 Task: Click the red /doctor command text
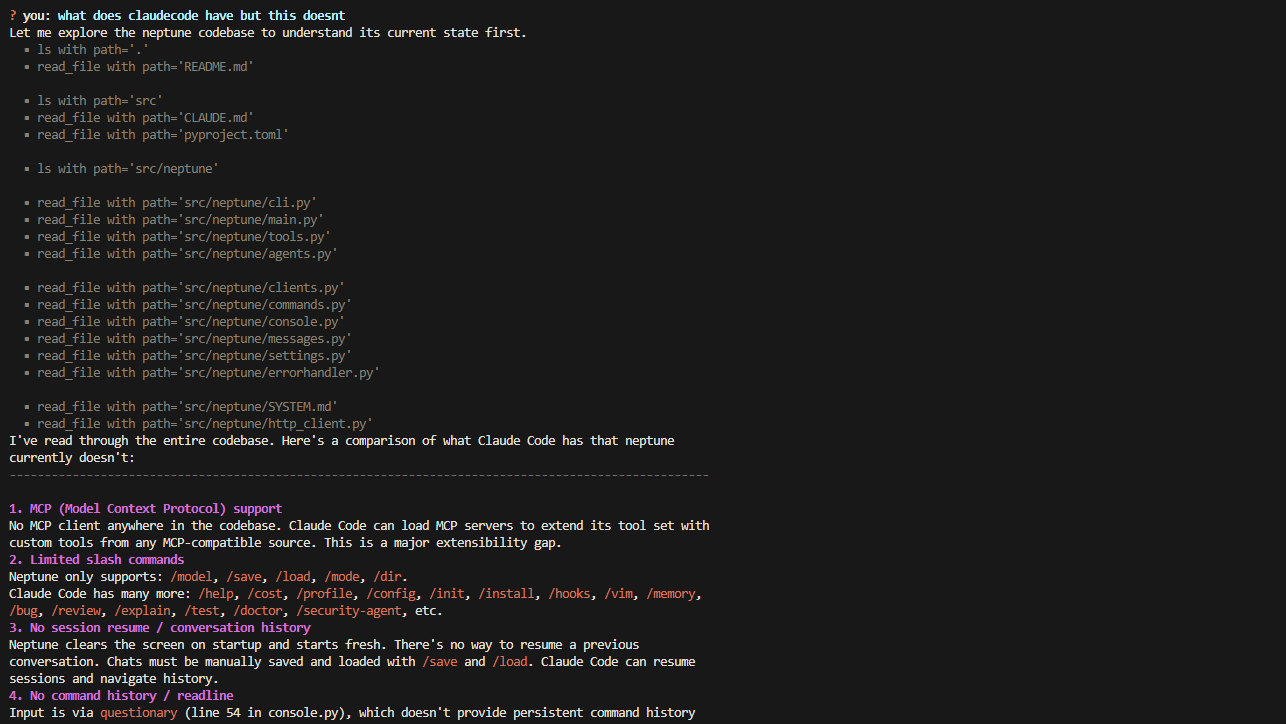click(258, 610)
